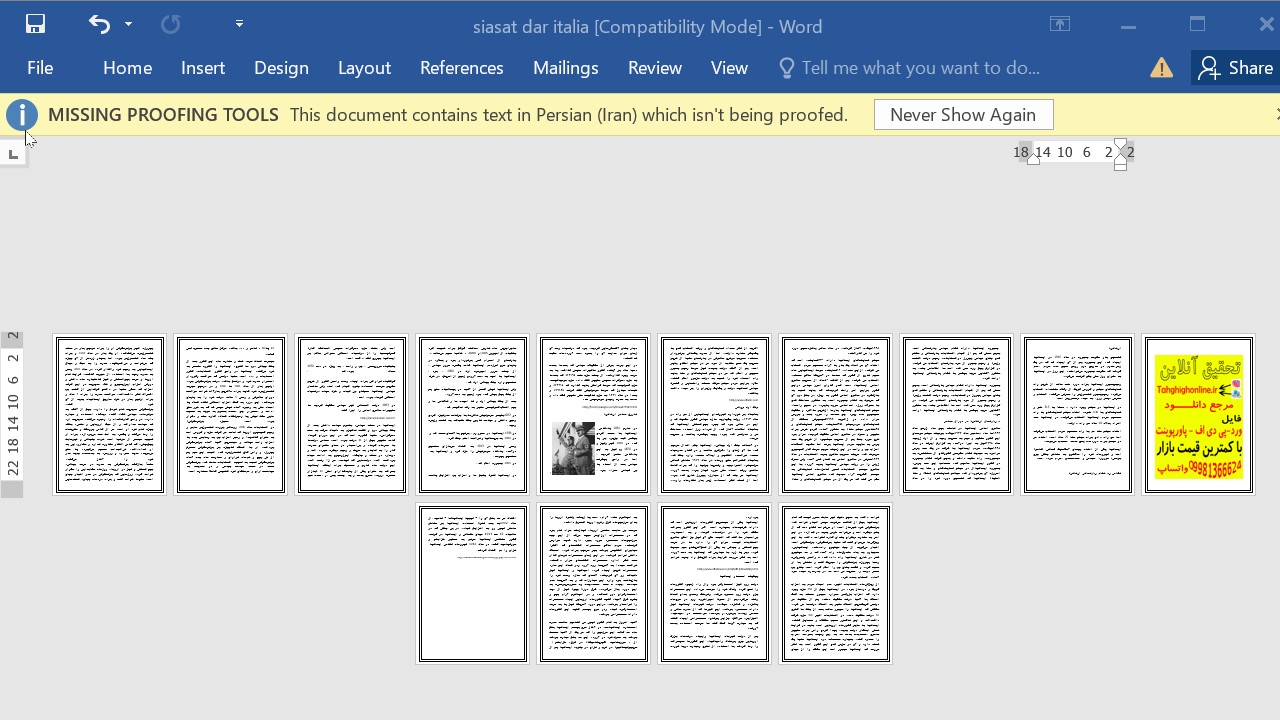The height and width of the screenshot is (720, 1280).
Task: Select the sixth page thumbnail in top row
Action: pos(715,415)
